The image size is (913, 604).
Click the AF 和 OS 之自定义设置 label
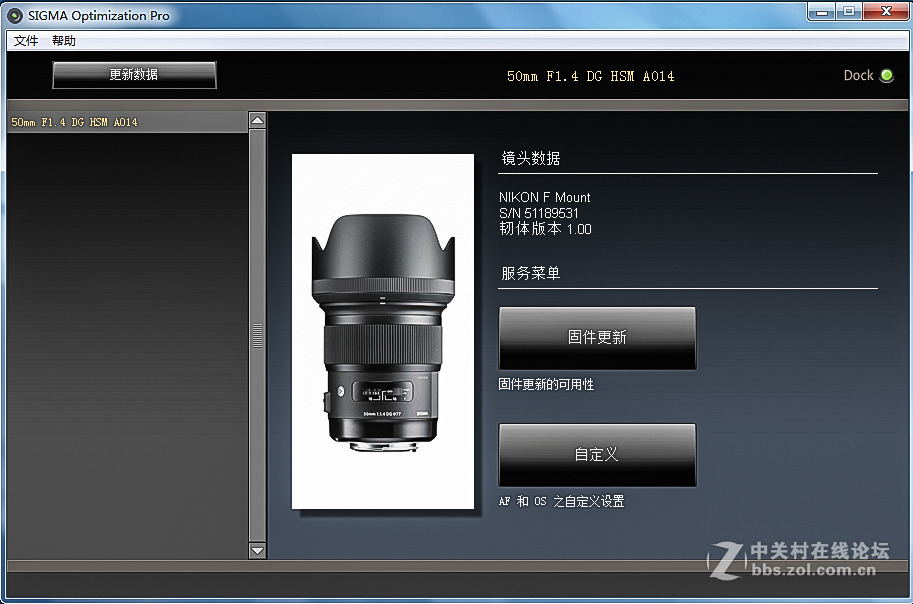point(562,501)
